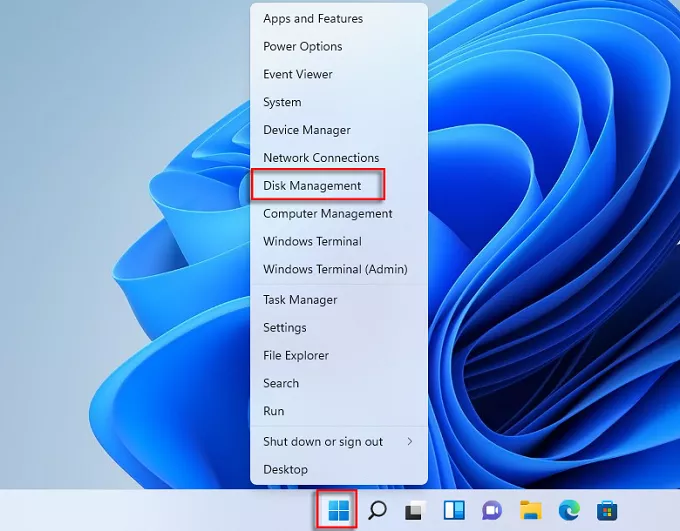Open Task View from the taskbar
The width and height of the screenshot is (680, 531).
[x=414, y=511]
